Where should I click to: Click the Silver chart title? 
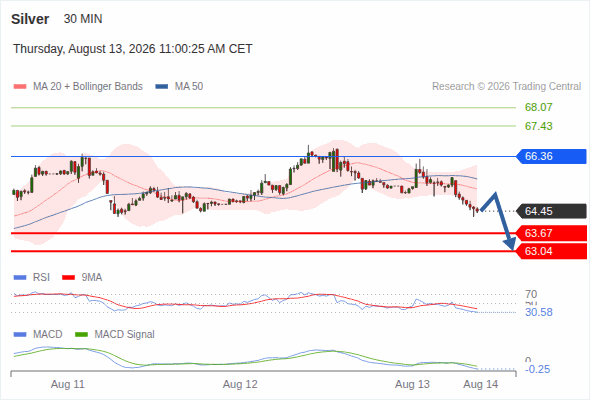coord(30,19)
